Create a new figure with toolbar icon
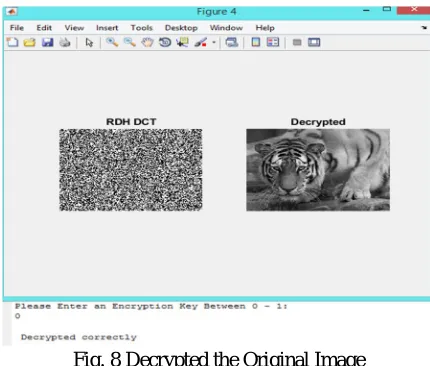The width and height of the screenshot is (430, 366). [x=12, y=42]
